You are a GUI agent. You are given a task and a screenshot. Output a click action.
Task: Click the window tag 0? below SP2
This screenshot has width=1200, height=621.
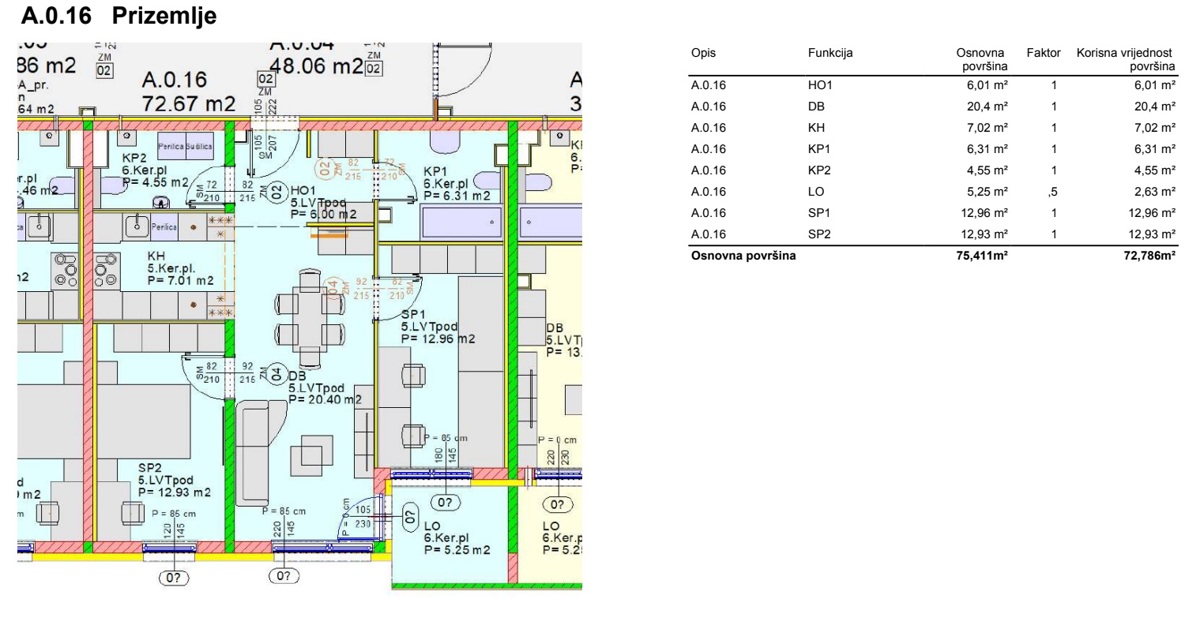(173, 577)
